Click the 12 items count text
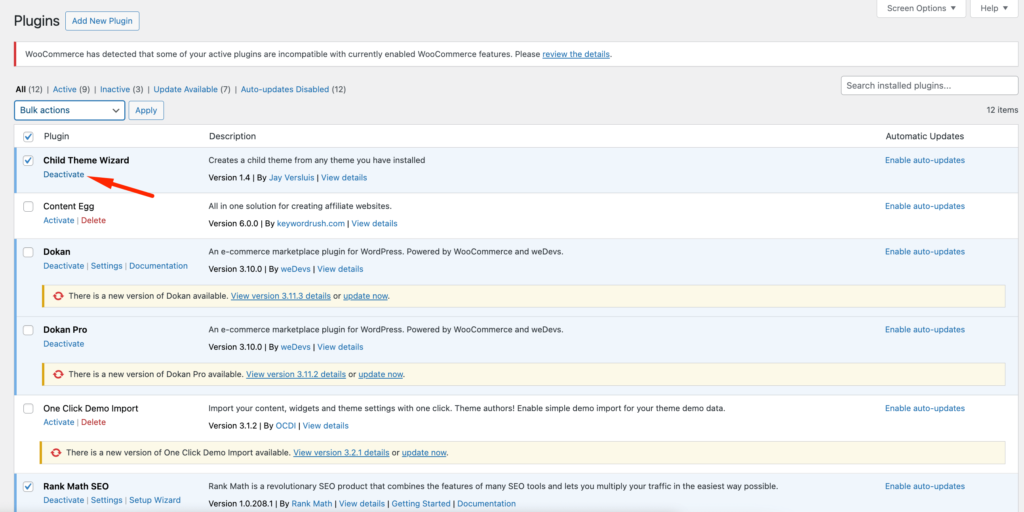 (1002, 110)
